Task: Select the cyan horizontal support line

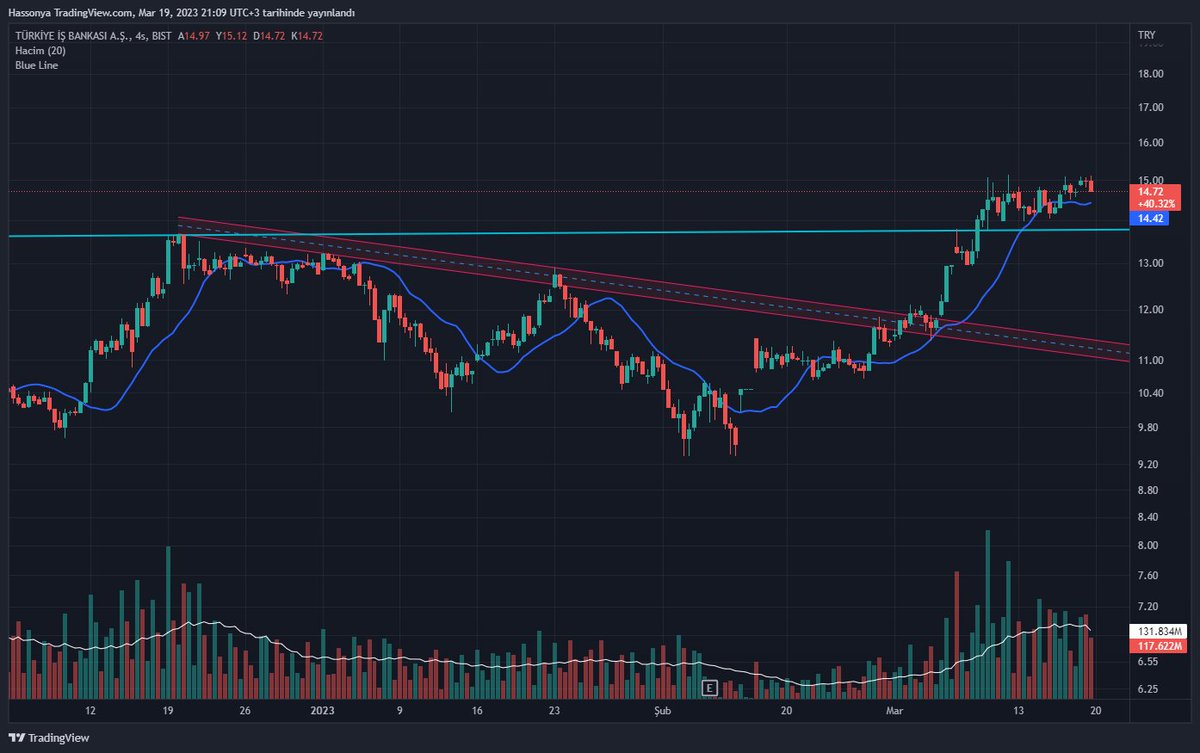Action: [x=567, y=232]
